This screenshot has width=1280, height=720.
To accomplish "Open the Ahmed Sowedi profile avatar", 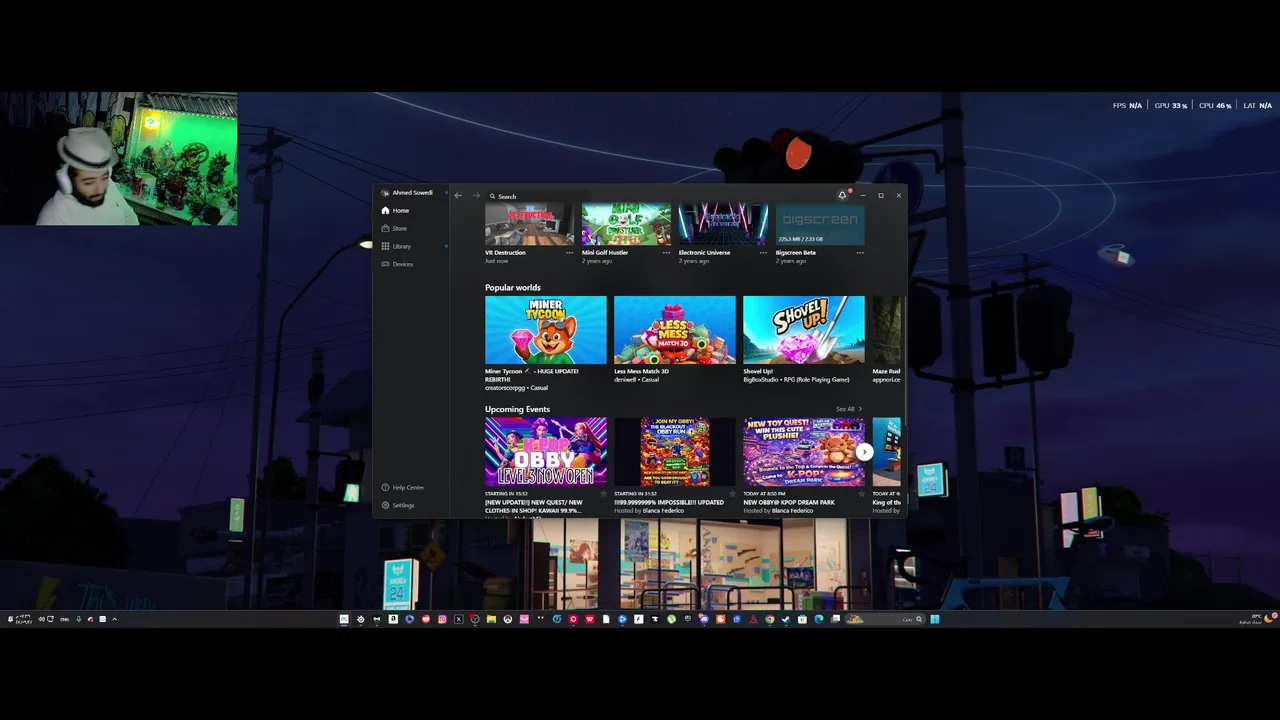I will [385, 193].
